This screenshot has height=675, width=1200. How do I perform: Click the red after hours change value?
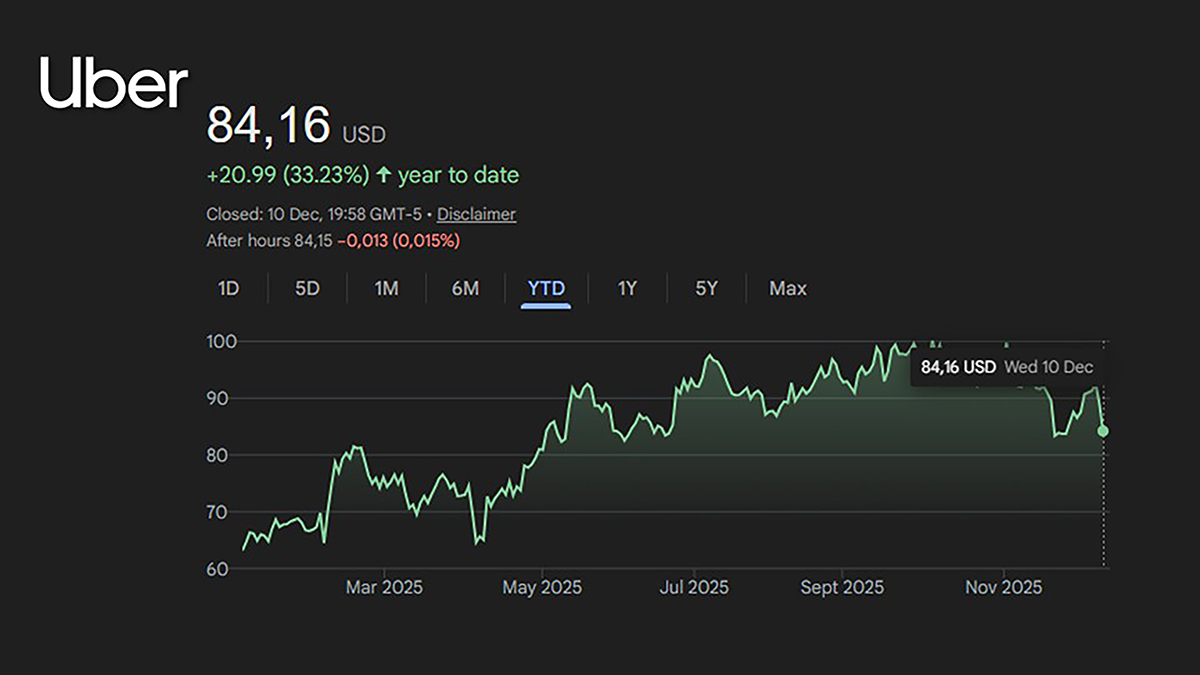[x=398, y=241]
